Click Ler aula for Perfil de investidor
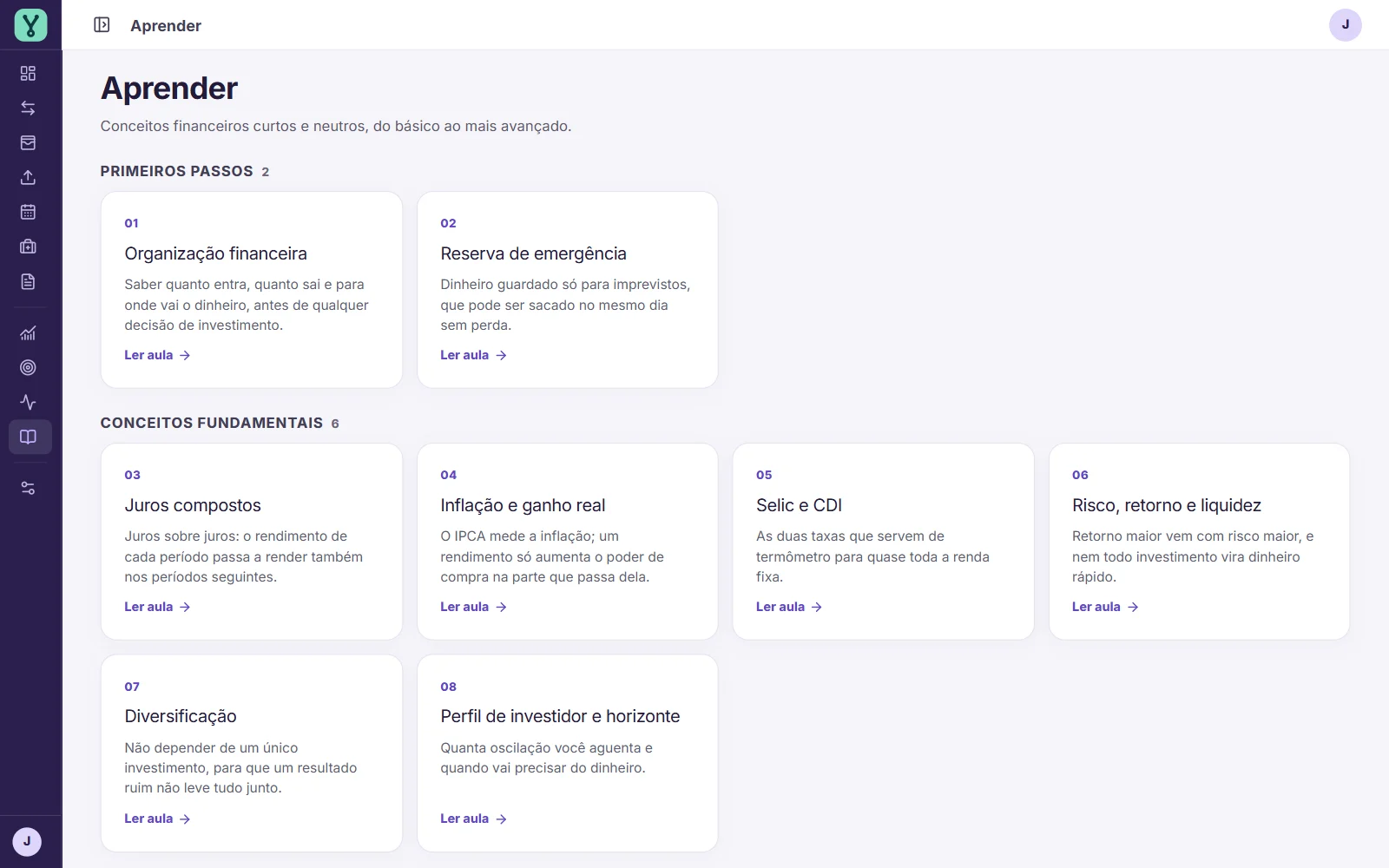The width and height of the screenshot is (1389, 868). pos(473,819)
